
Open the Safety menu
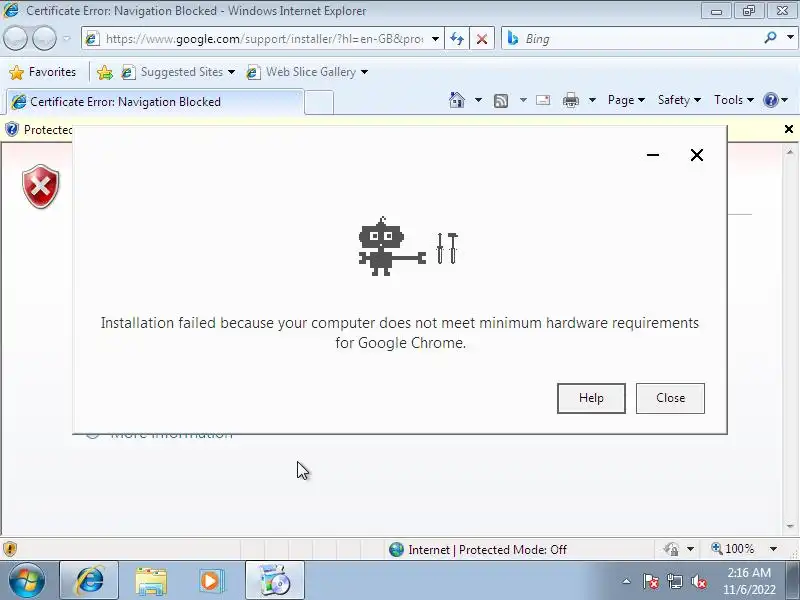(679, 100)
